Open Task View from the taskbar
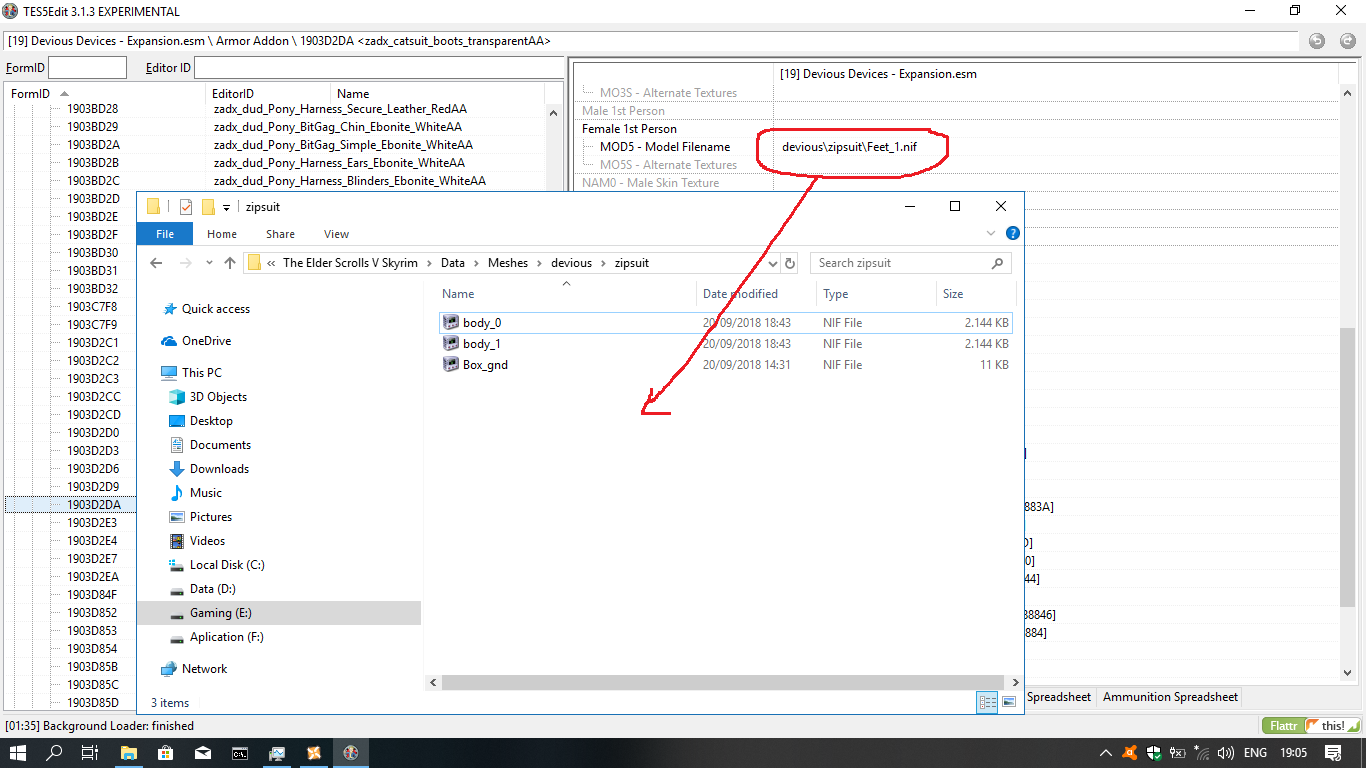 pyautogui.click(x=89, y=753)
